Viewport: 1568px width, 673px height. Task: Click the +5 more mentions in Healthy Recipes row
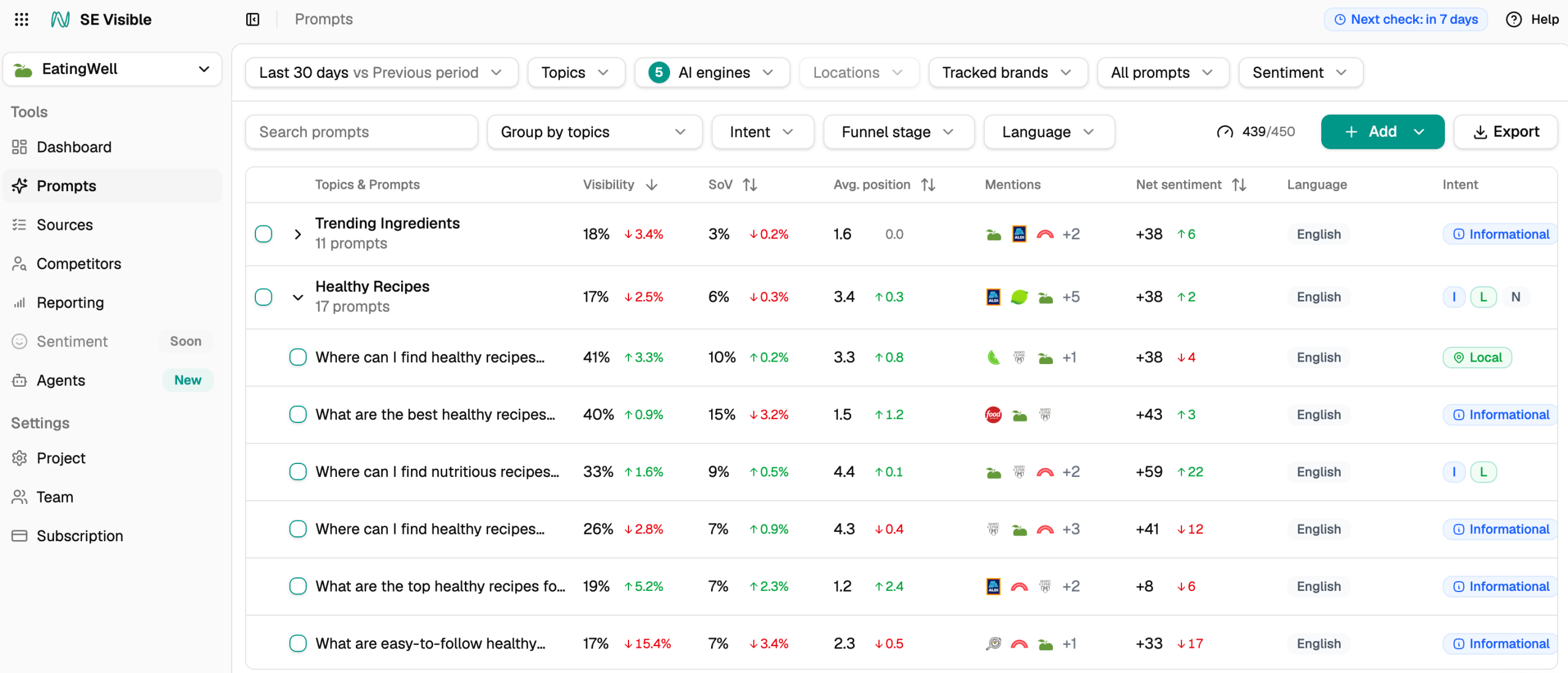tap(1071, 297)
